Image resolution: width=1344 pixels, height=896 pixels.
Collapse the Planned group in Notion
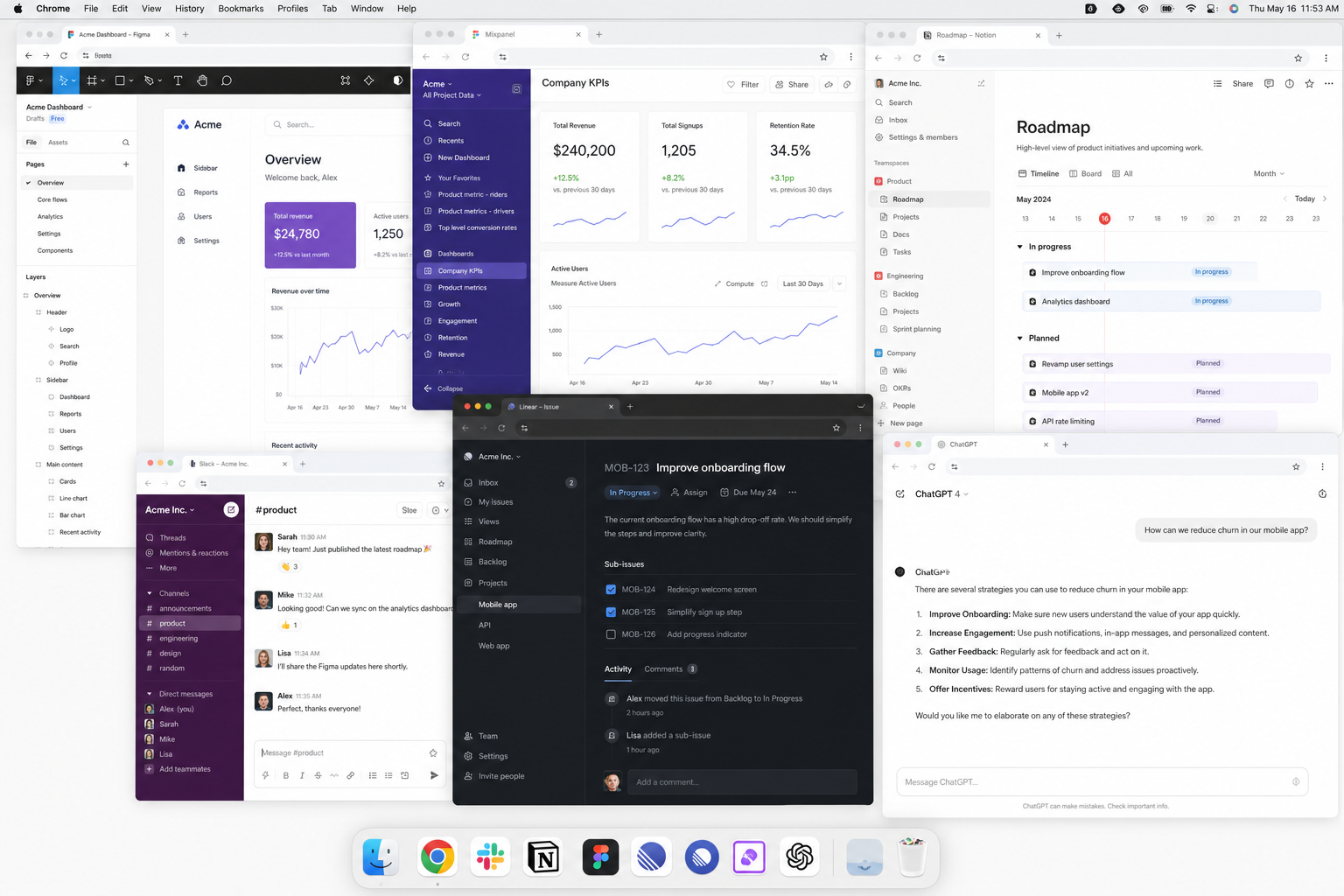tap(1020, 338)
